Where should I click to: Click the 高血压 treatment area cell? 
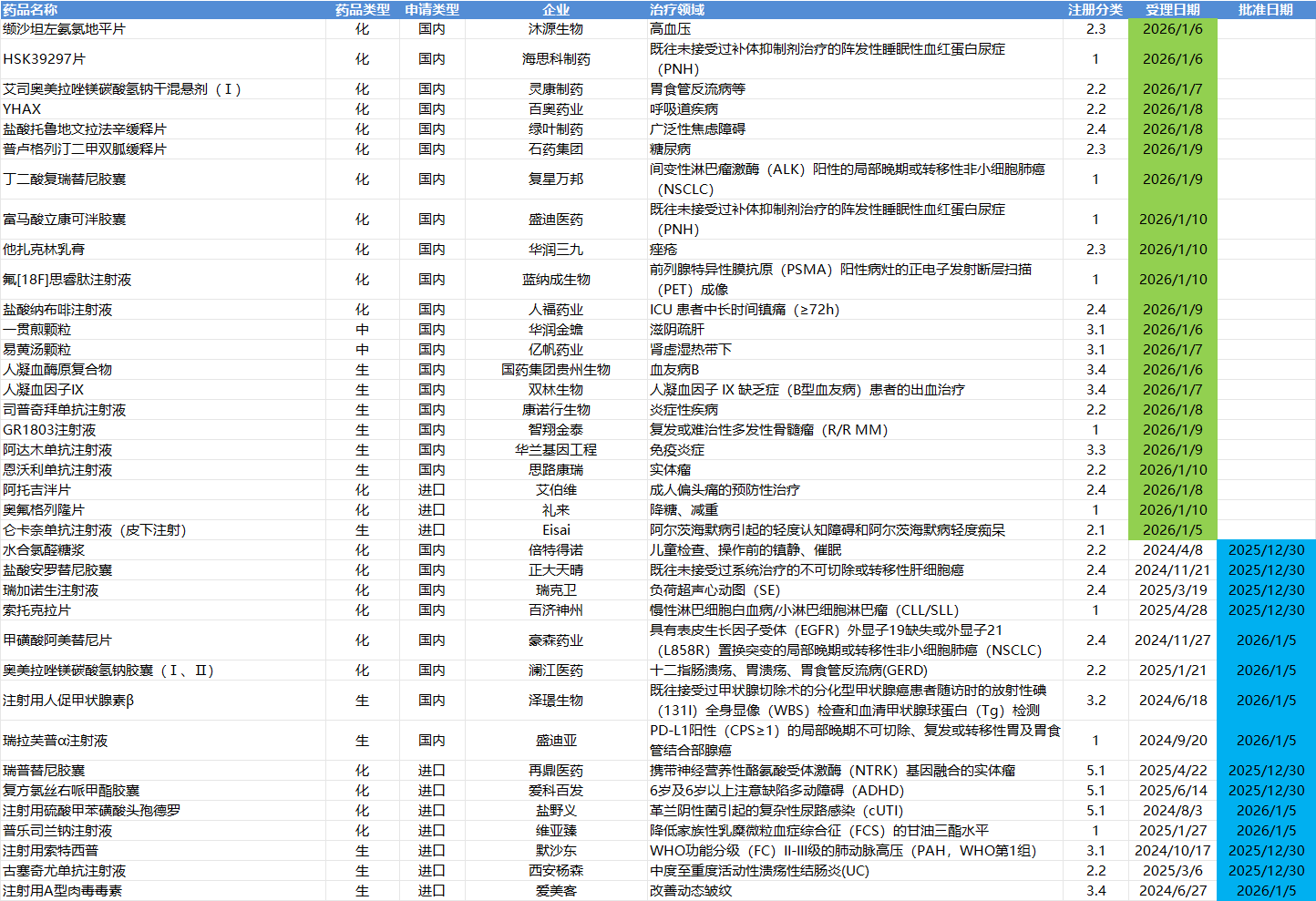tap(670, 29)
